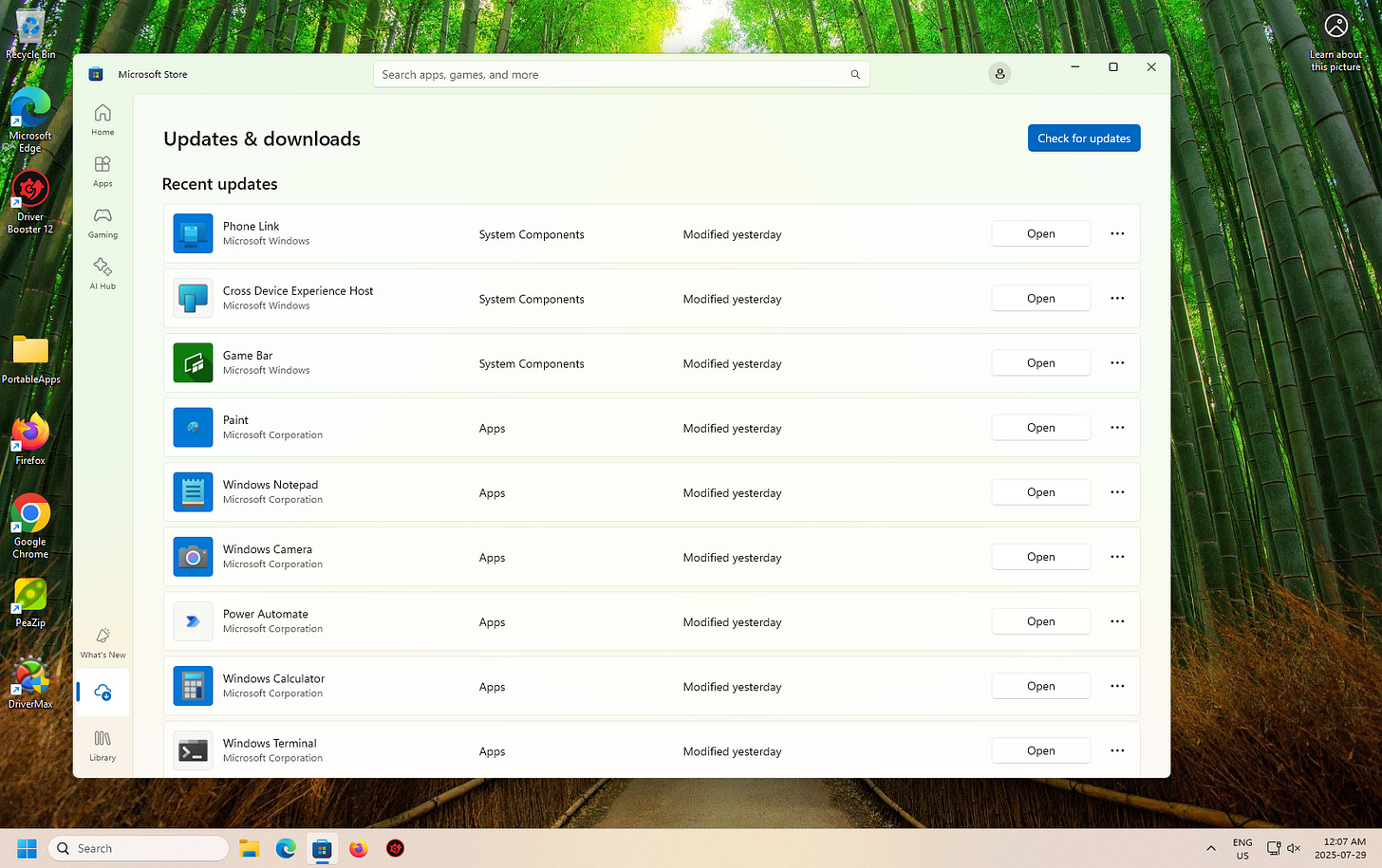Select the PeaZip desktop shortcut
The height and width of the screenshot is (868, 1382).
[30, 603]
